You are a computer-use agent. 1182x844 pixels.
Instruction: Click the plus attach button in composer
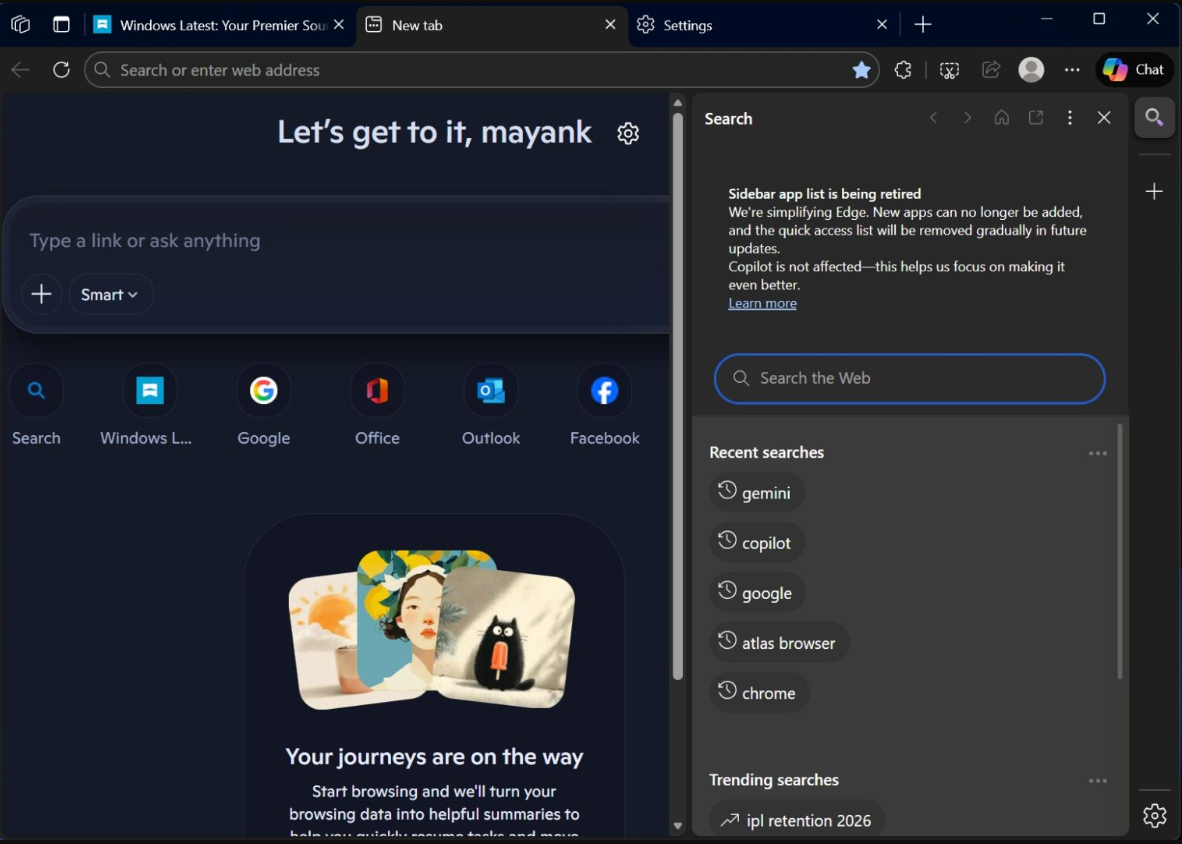pos(41,294)
